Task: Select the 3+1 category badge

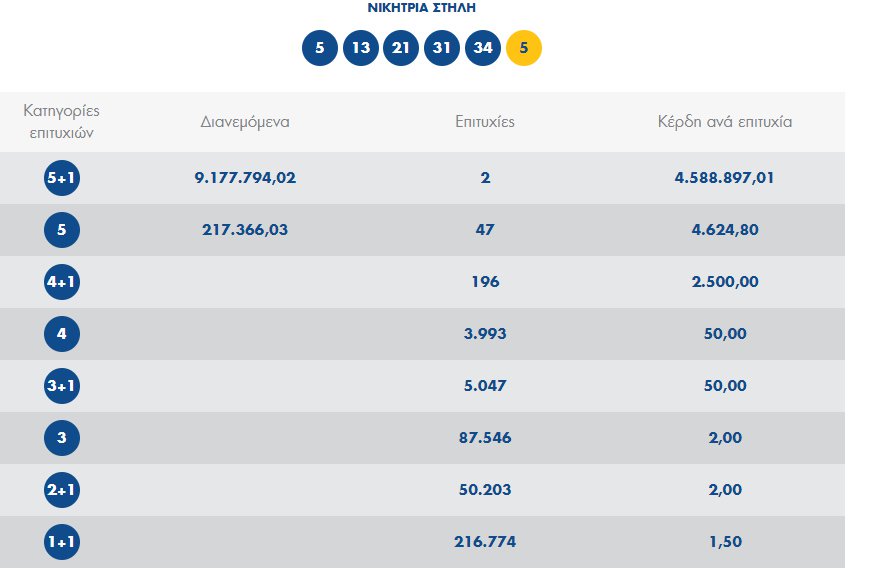Action: (62, 386)
